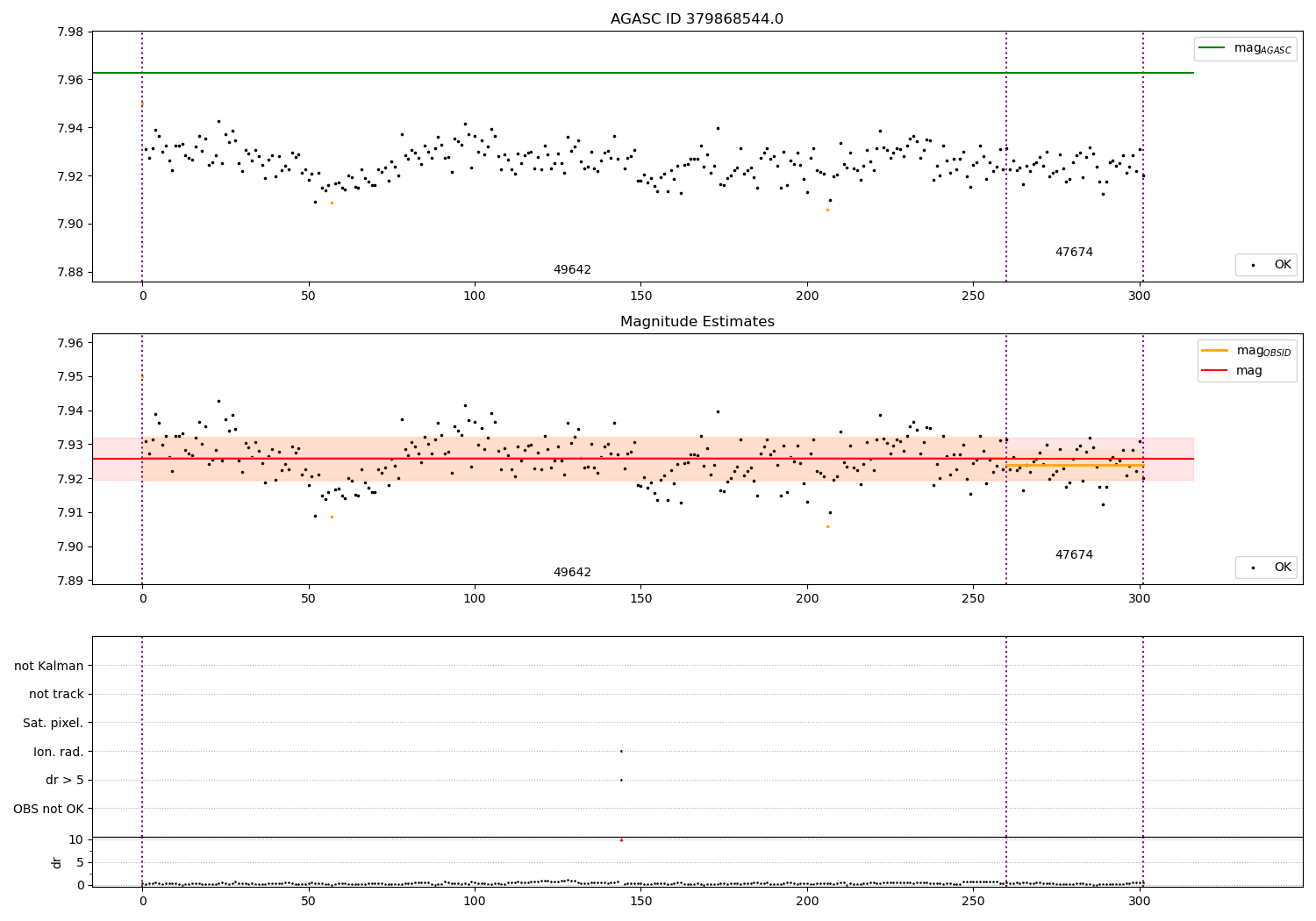Viewport: 1316px width, 921px height.
Task: Click the x-axis 150 tick of the top plot
Action: (x=640, y=296)
